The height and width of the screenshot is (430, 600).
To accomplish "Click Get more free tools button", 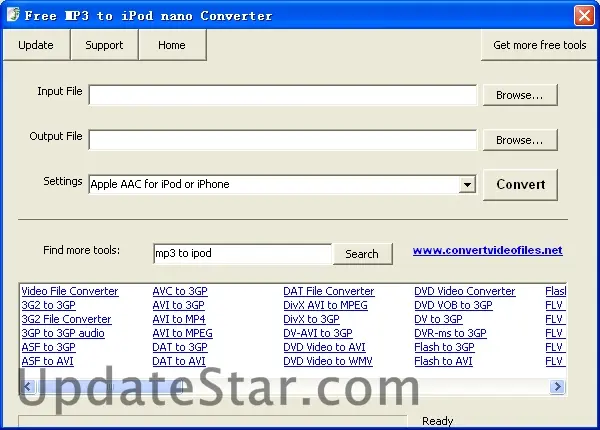I will pos(539,45).
